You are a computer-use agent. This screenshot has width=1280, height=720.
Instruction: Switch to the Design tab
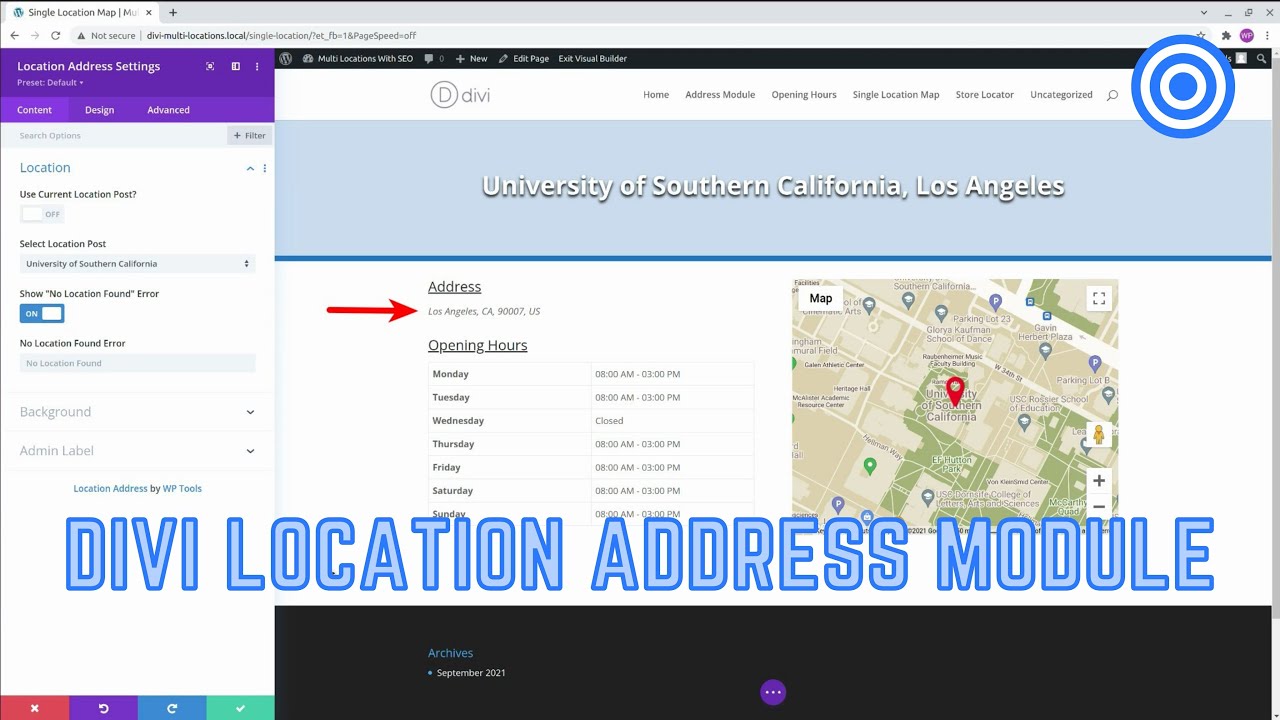pos(99,110)
